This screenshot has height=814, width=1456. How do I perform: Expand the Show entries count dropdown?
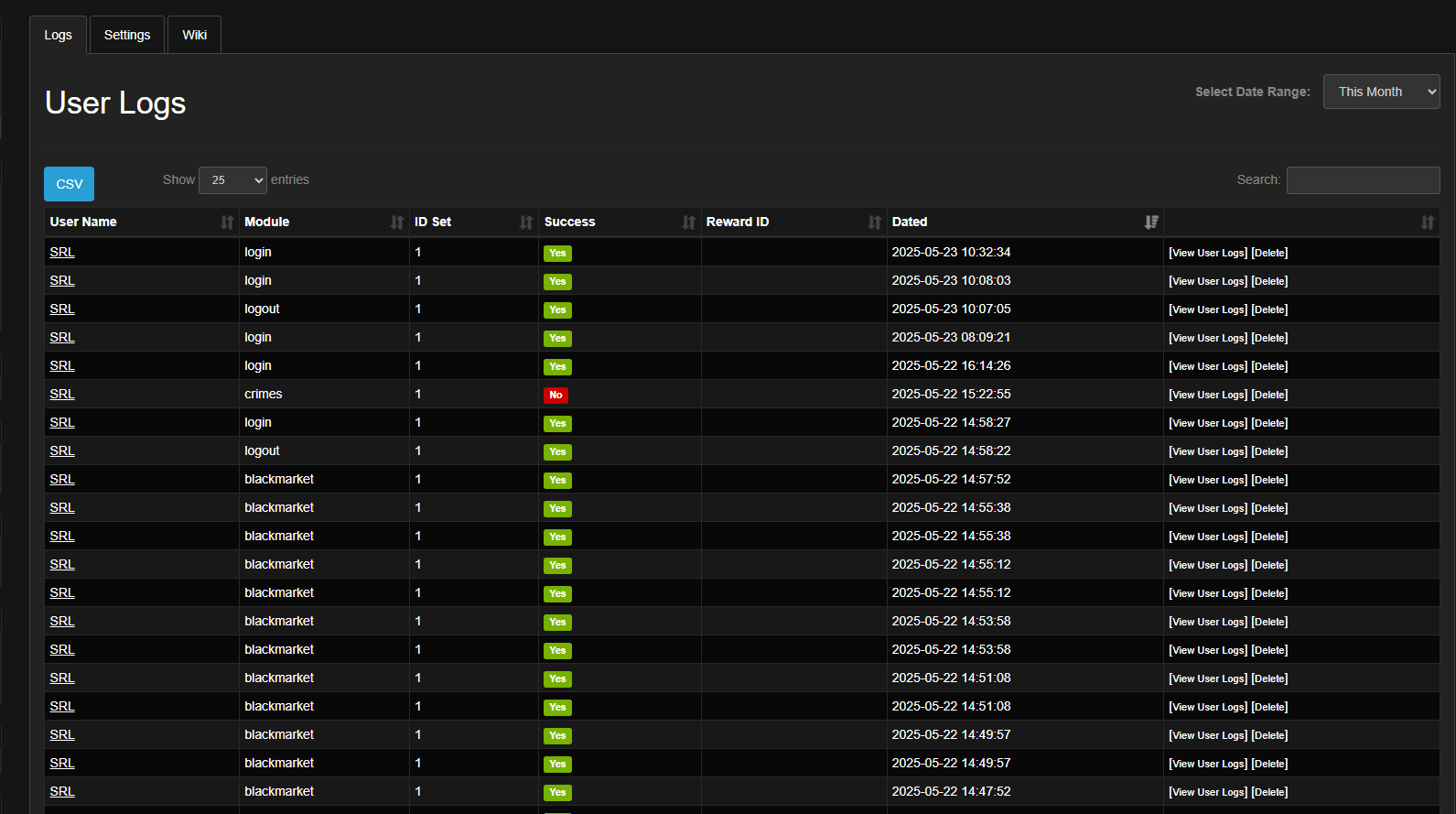click(x=232, y=180)
